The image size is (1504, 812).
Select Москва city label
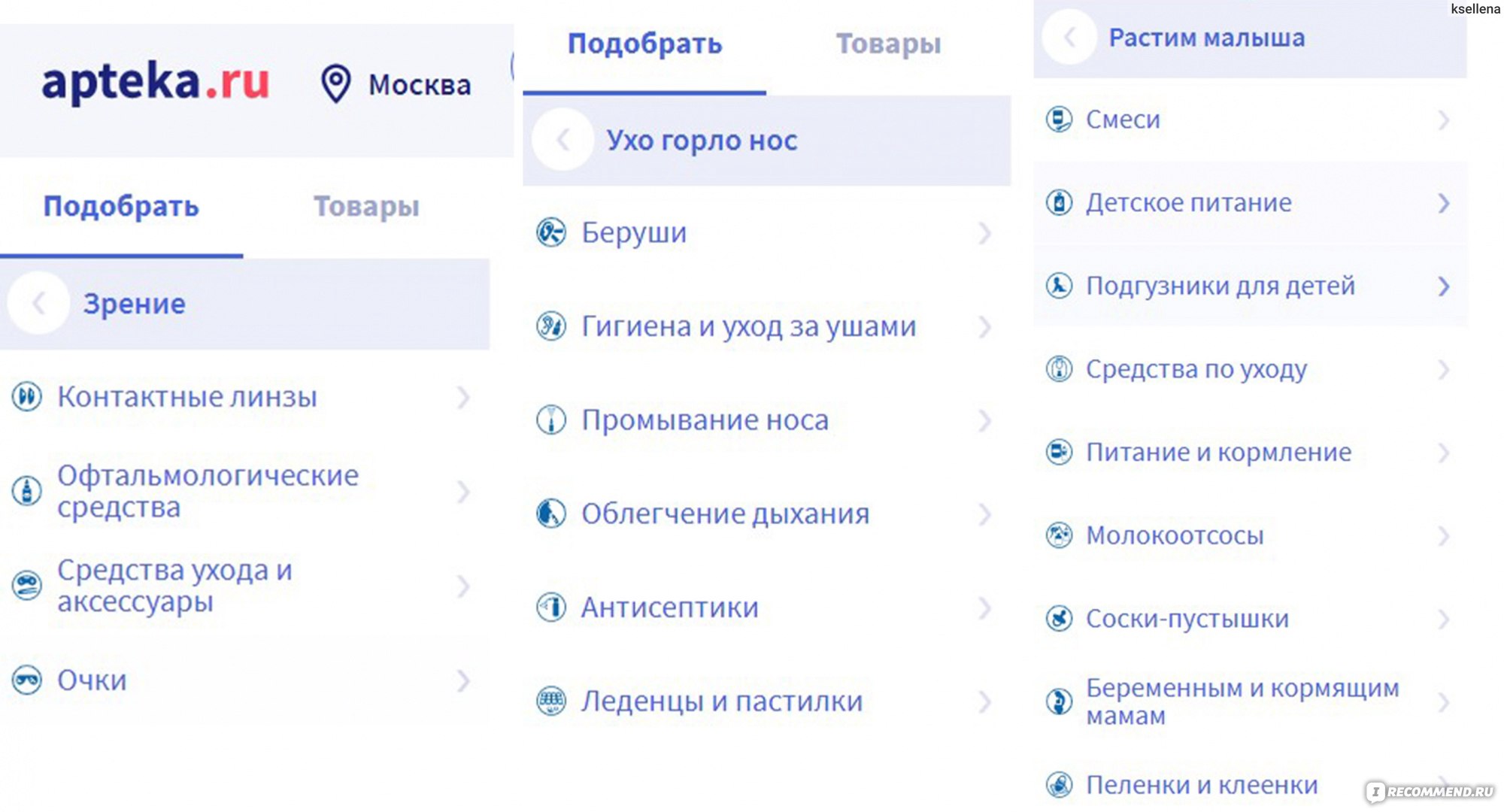[420, 85]
